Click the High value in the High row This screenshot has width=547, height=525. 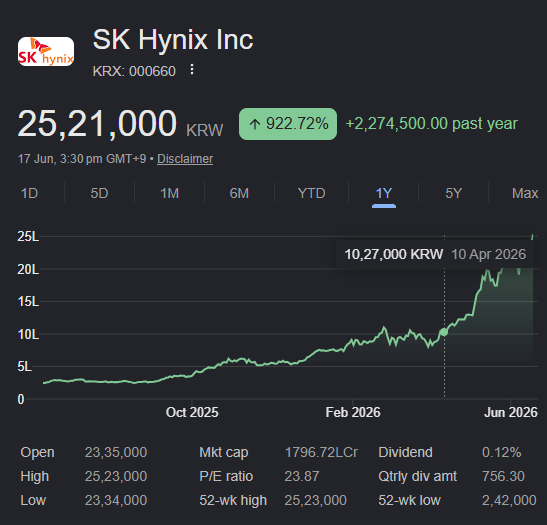pyautogui.click(x=116, y=476)
